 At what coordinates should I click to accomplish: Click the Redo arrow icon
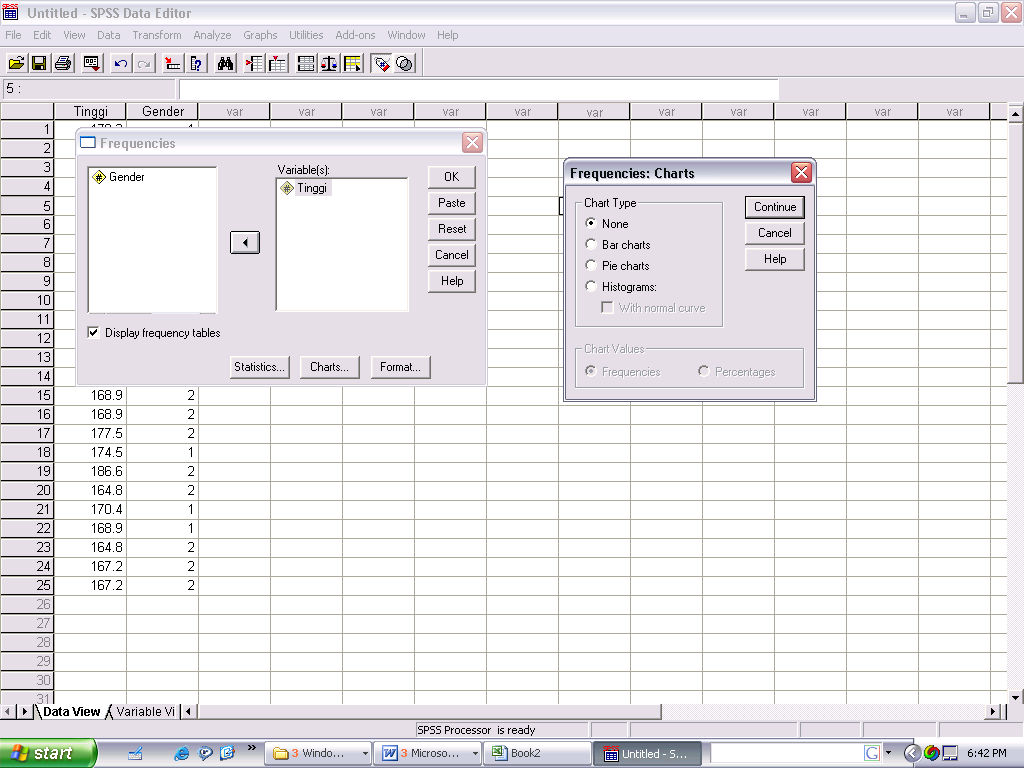144,63
